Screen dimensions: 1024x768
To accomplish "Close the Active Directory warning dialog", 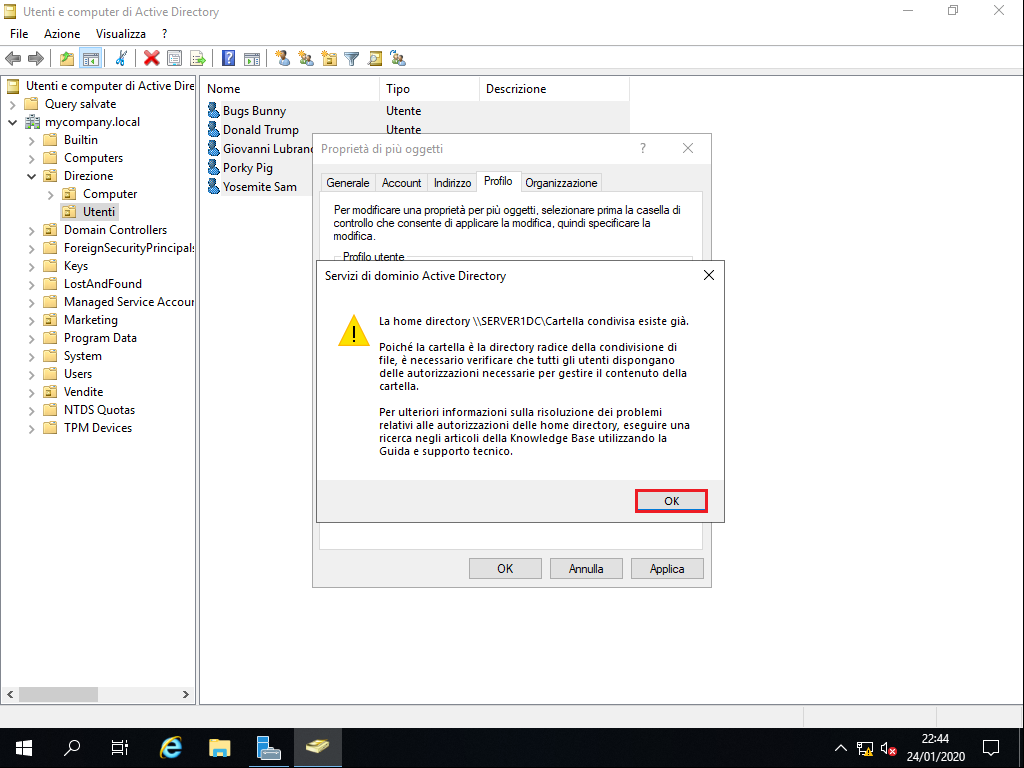I will coord(709,276).
